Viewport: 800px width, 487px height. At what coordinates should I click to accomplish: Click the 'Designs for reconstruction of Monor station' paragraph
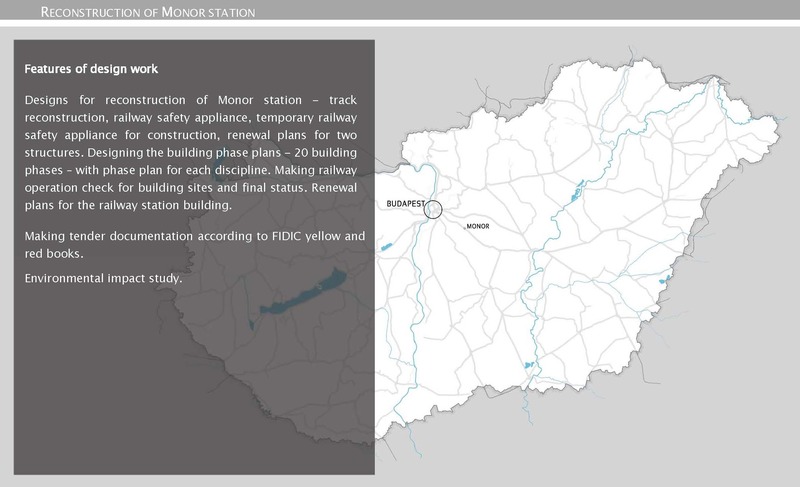point(191,152)
